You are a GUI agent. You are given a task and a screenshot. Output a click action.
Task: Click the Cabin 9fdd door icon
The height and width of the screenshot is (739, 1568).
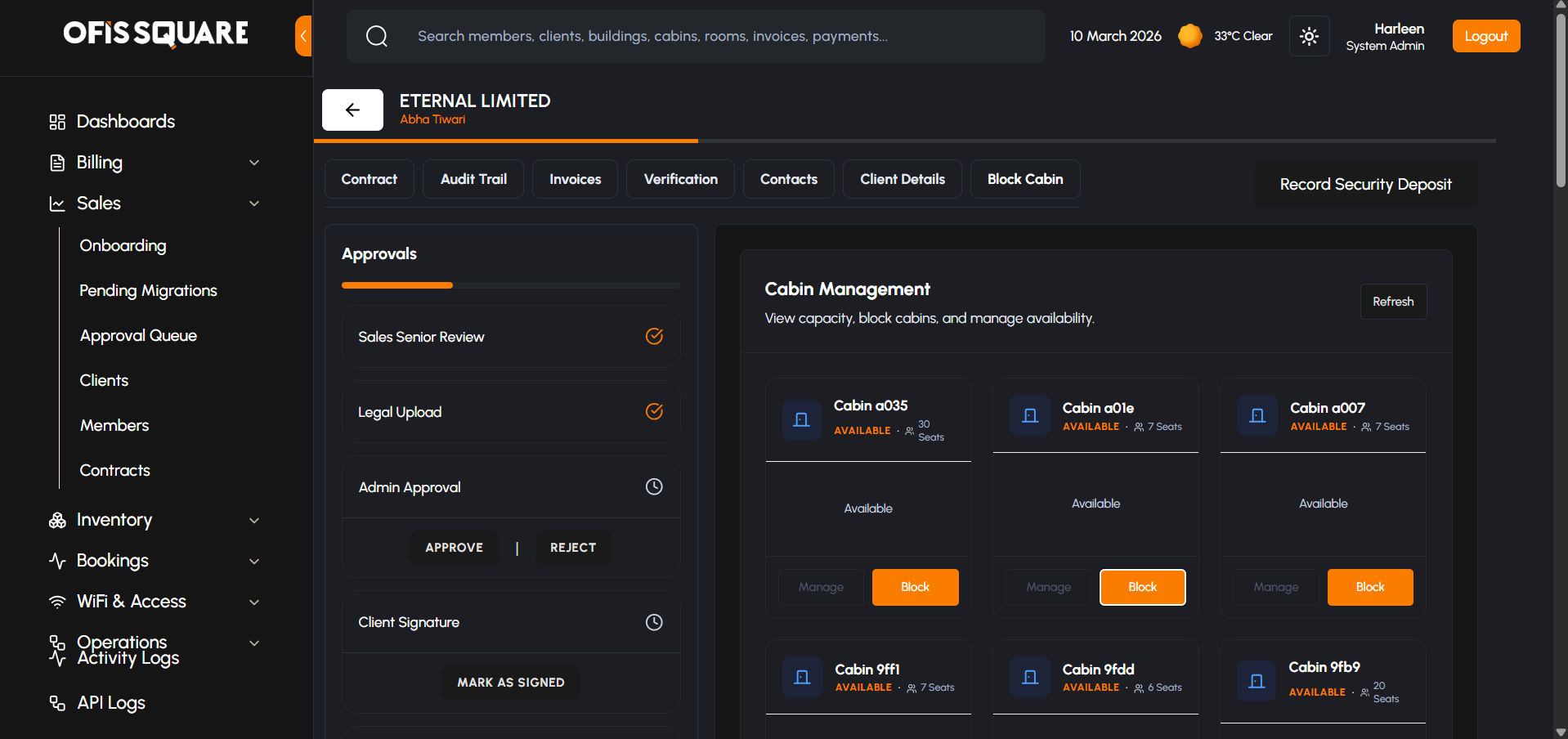pyautogui.click(x=1029, y=678)
